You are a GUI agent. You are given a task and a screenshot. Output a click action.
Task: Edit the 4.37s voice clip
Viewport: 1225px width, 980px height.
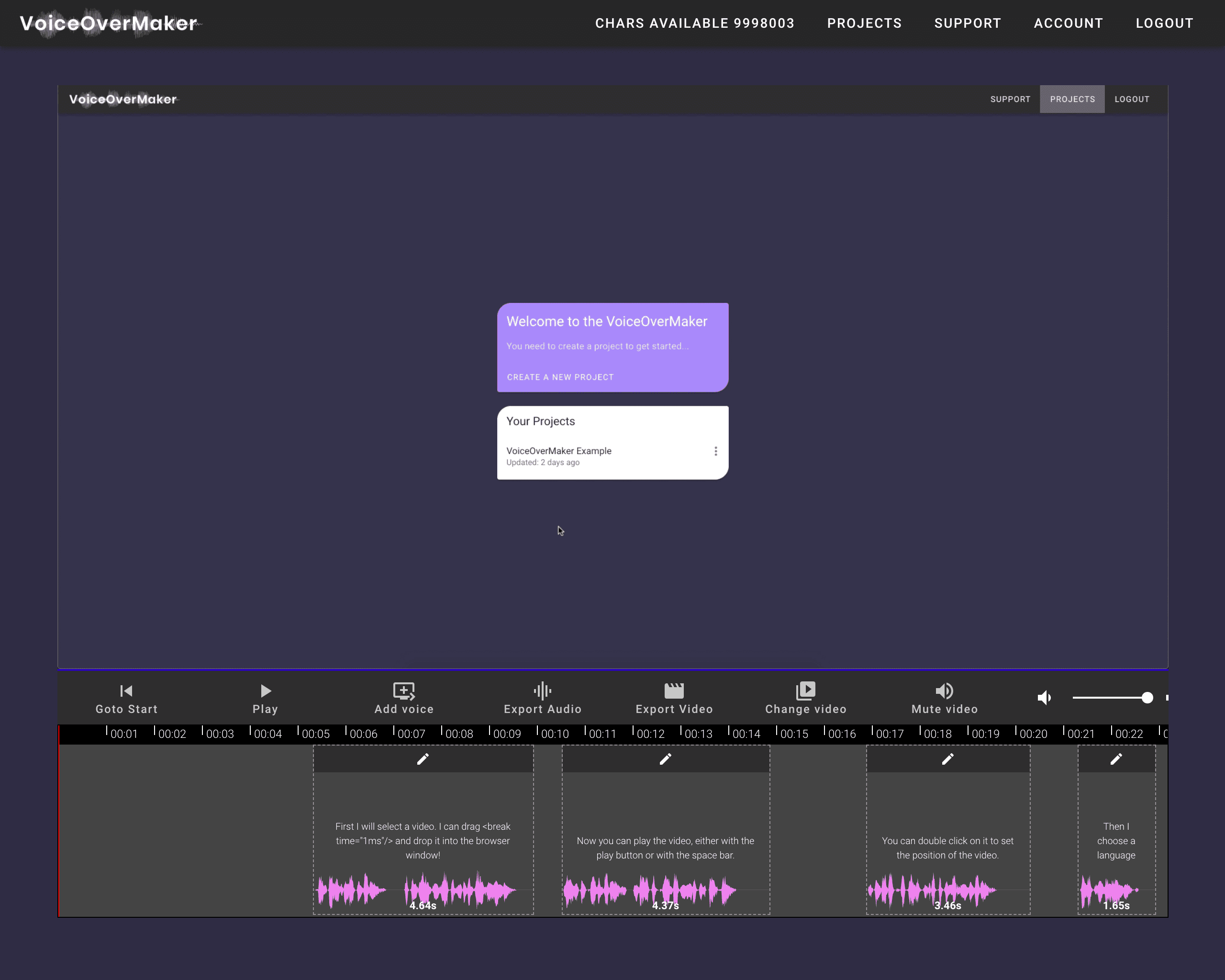pyautogui.click(x=666, y=759)
